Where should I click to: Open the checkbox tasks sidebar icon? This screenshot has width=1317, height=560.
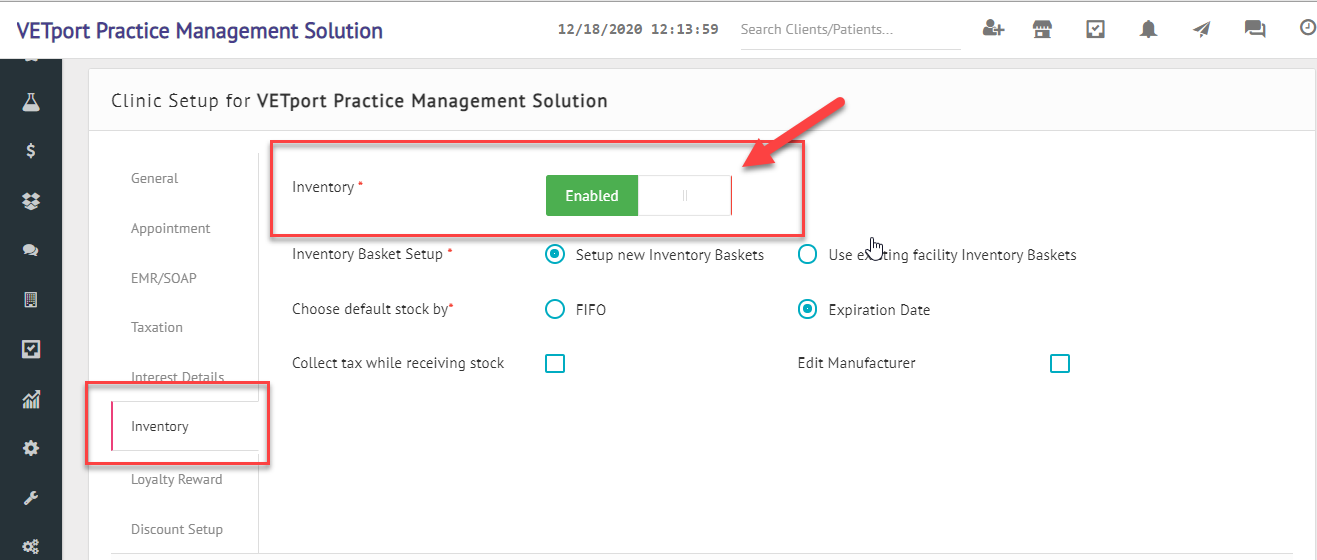pyautogui.click(x=31, y=349)
